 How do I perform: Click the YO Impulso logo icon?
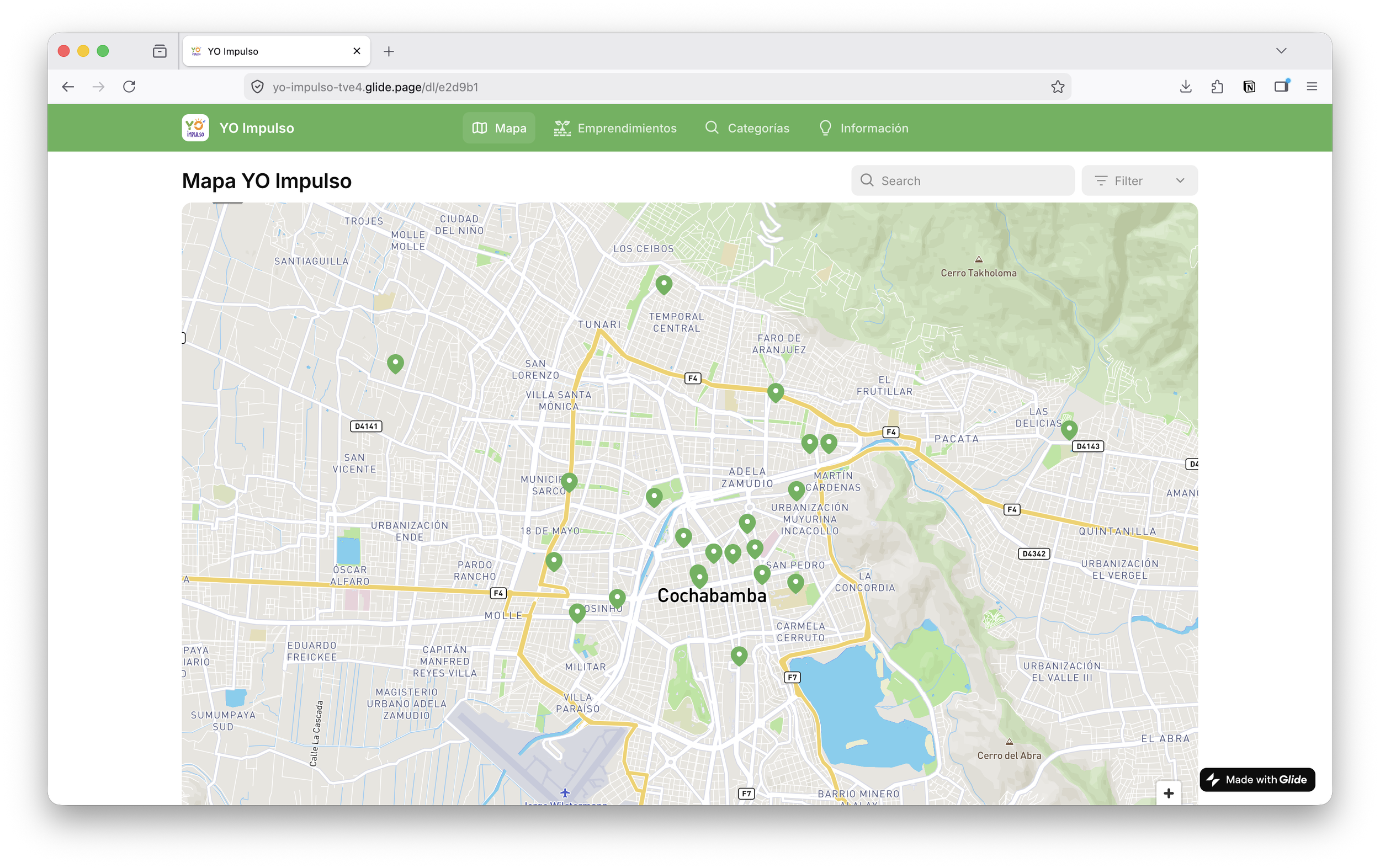(x=195, y=128)
